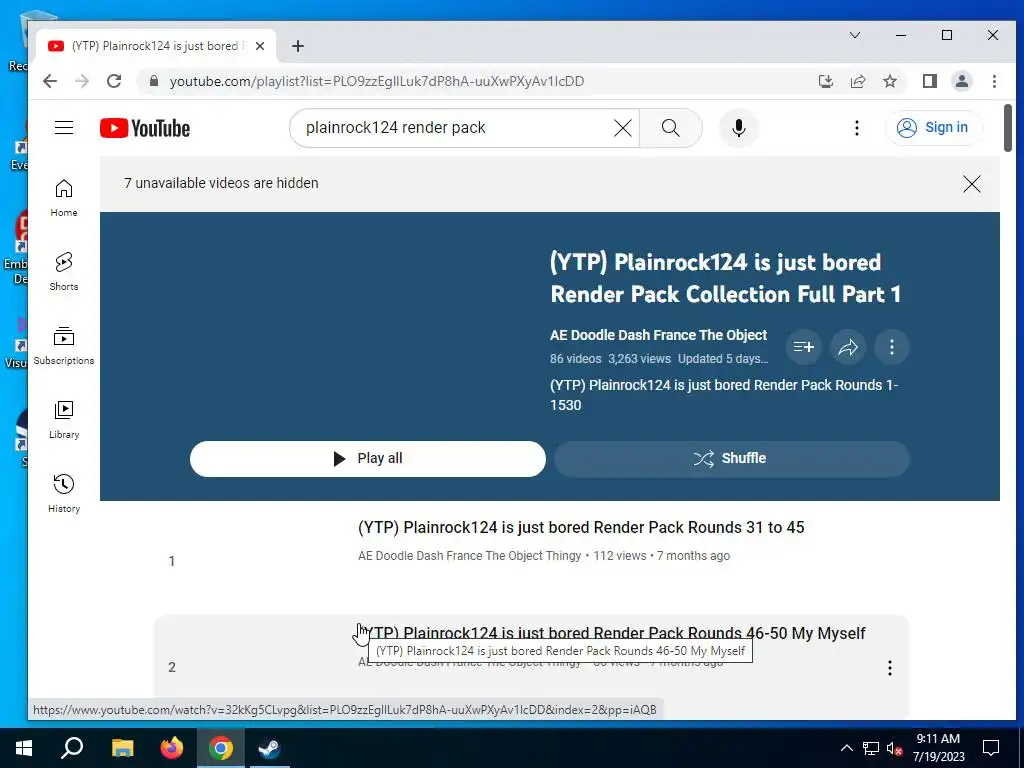Reload the page
The width and height of the screenshot is (1024, 768).
coord(114,81)
